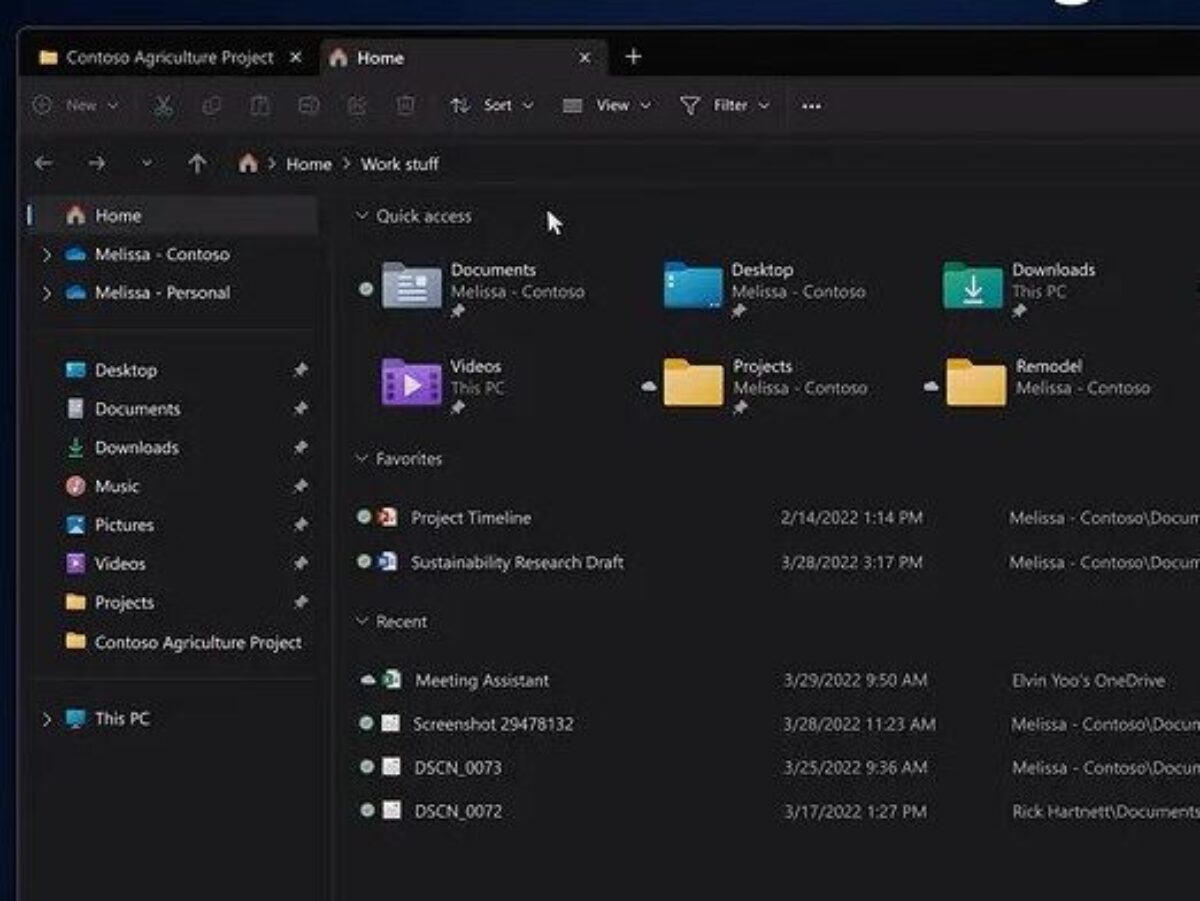Click the pin under Quick access Videos folder
Image resolution: width=1200 pixels, height=901 pixels.
point(458,408)
